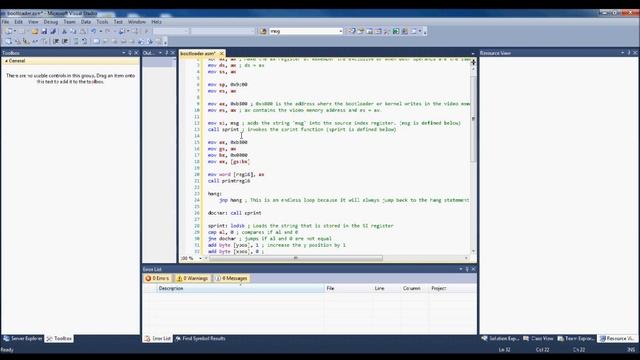Toggle a bookmark with the bookmark icon
Screen dimensions: 640x360
point(96,41)
